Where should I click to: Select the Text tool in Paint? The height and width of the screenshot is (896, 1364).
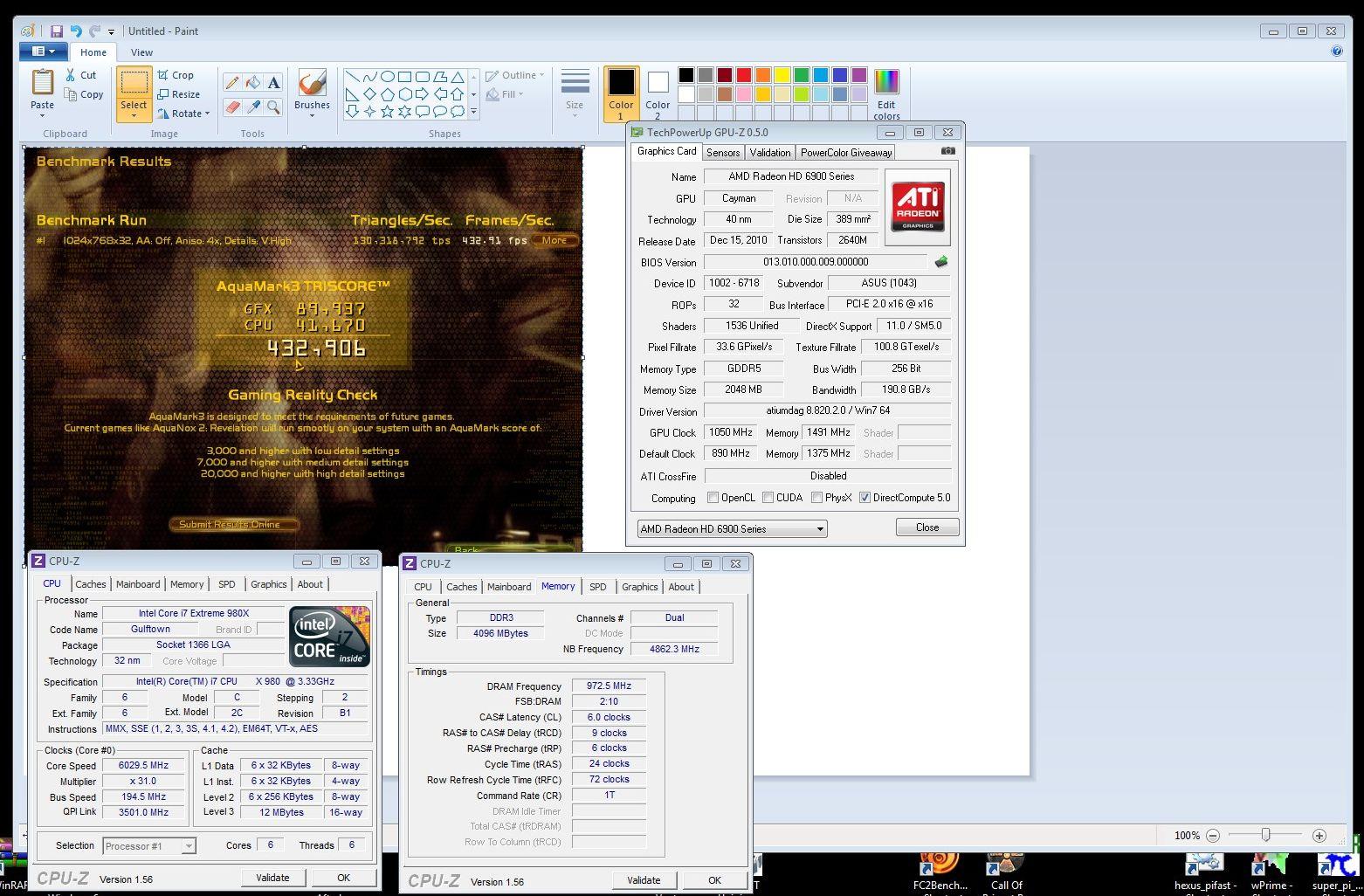click(273, 83)
